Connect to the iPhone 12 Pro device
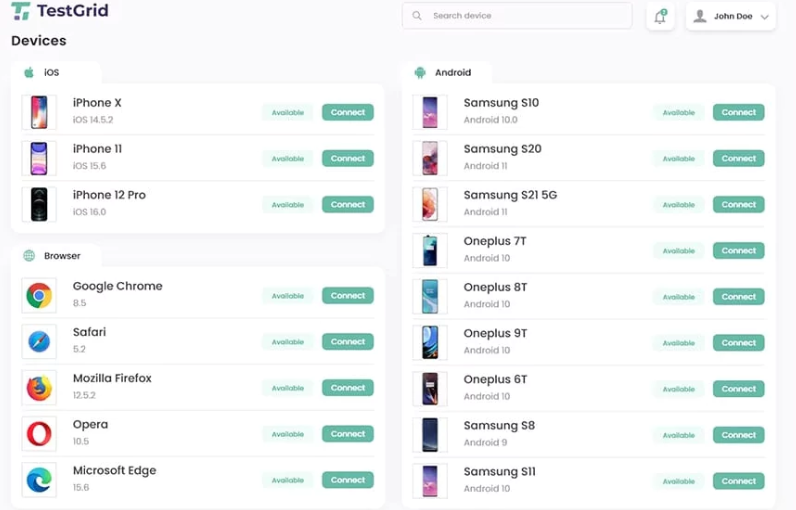Viewport: 796px width, 510px height. tap(348, 205)
